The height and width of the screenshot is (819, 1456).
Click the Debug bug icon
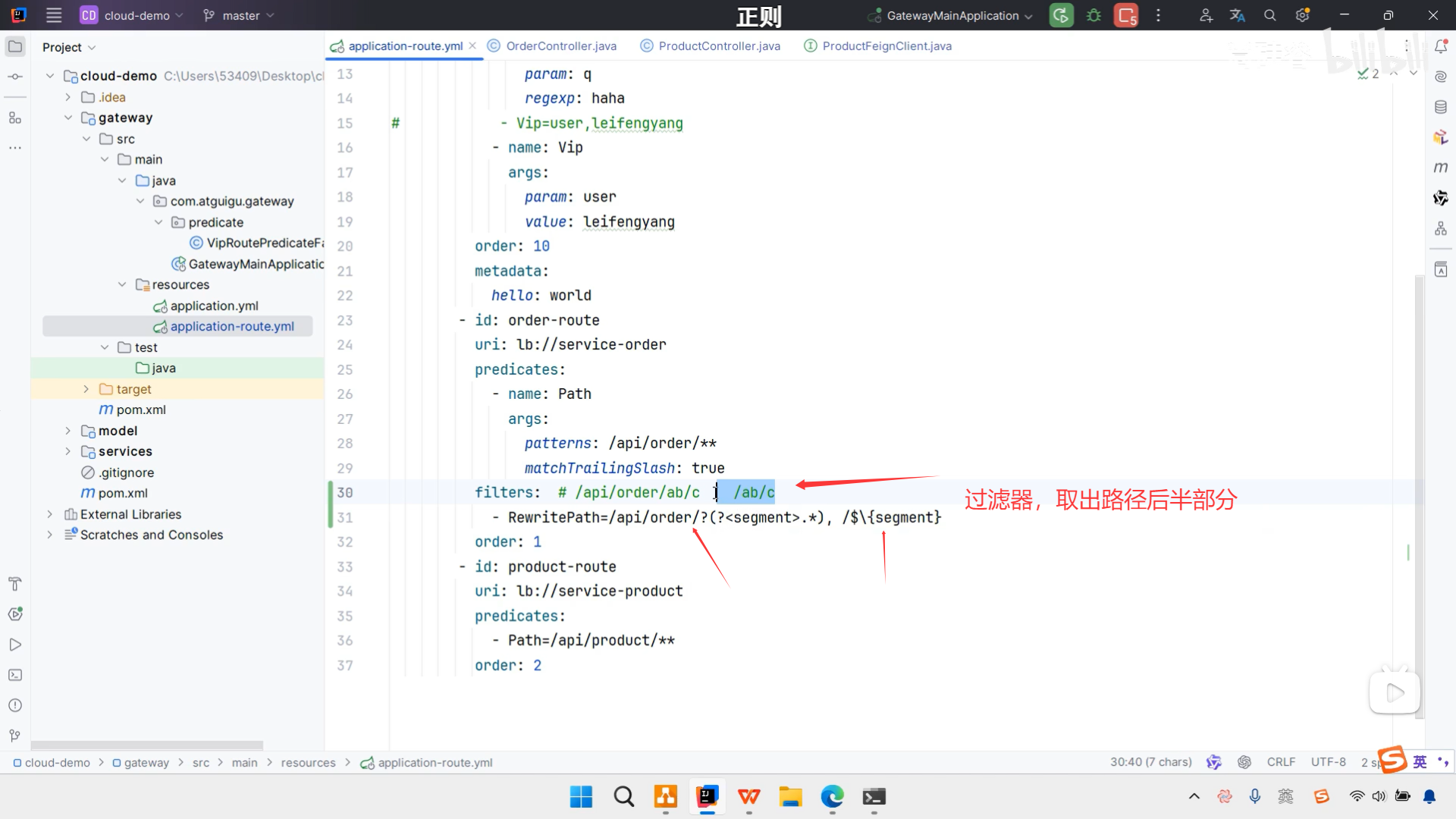pos(1094,15)
